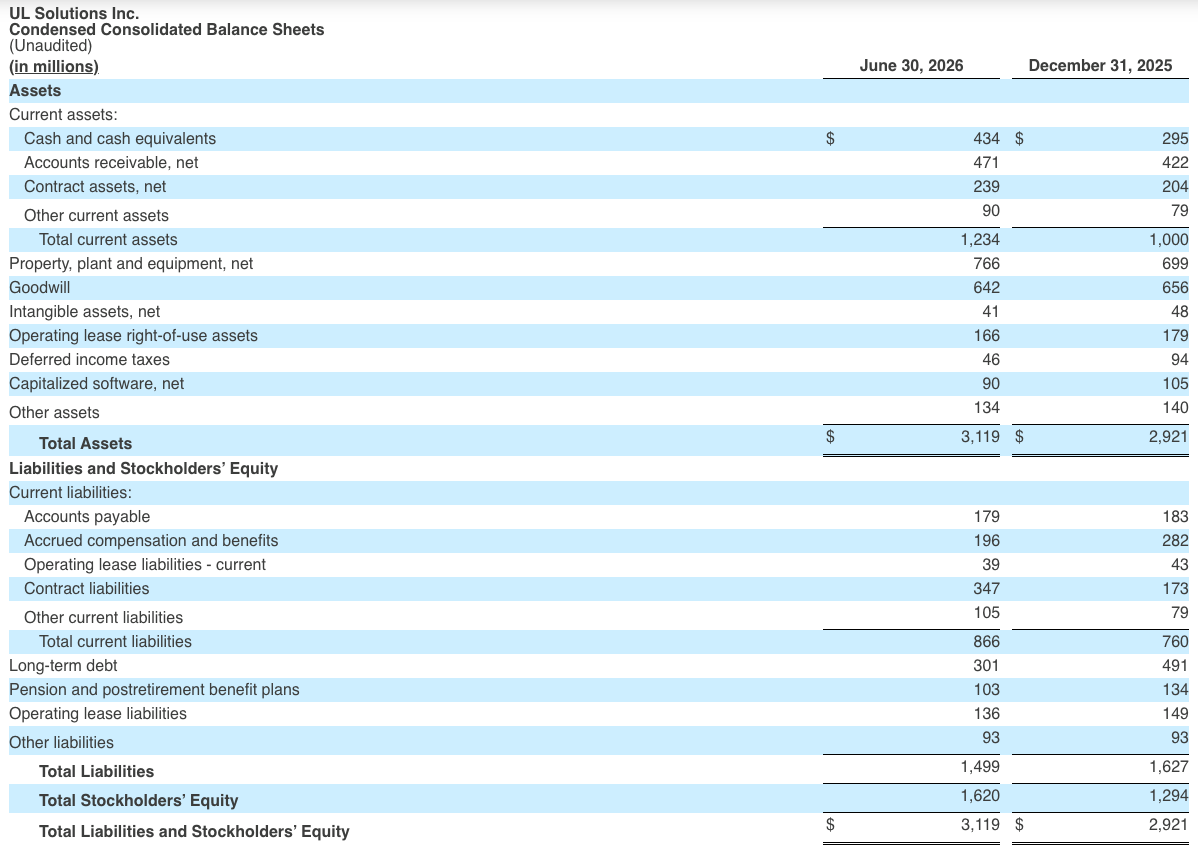Viewport: 1198px width, 850px height.
Task: Click intangible assets value 41
Action: [x=991, y=312]
